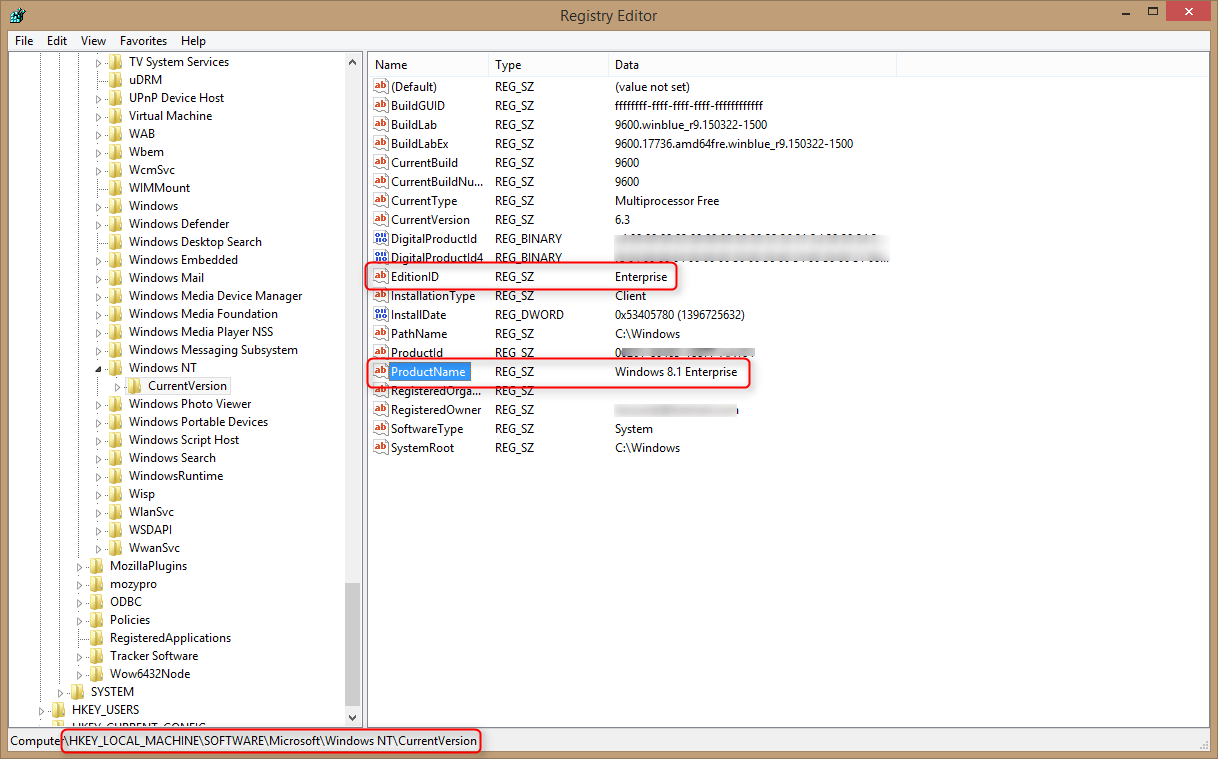The height and width of the screenshot is (759, 1218).
Task: Select the WindowsRuntime key
Action: pyautogui.click(x=176, y=476)
